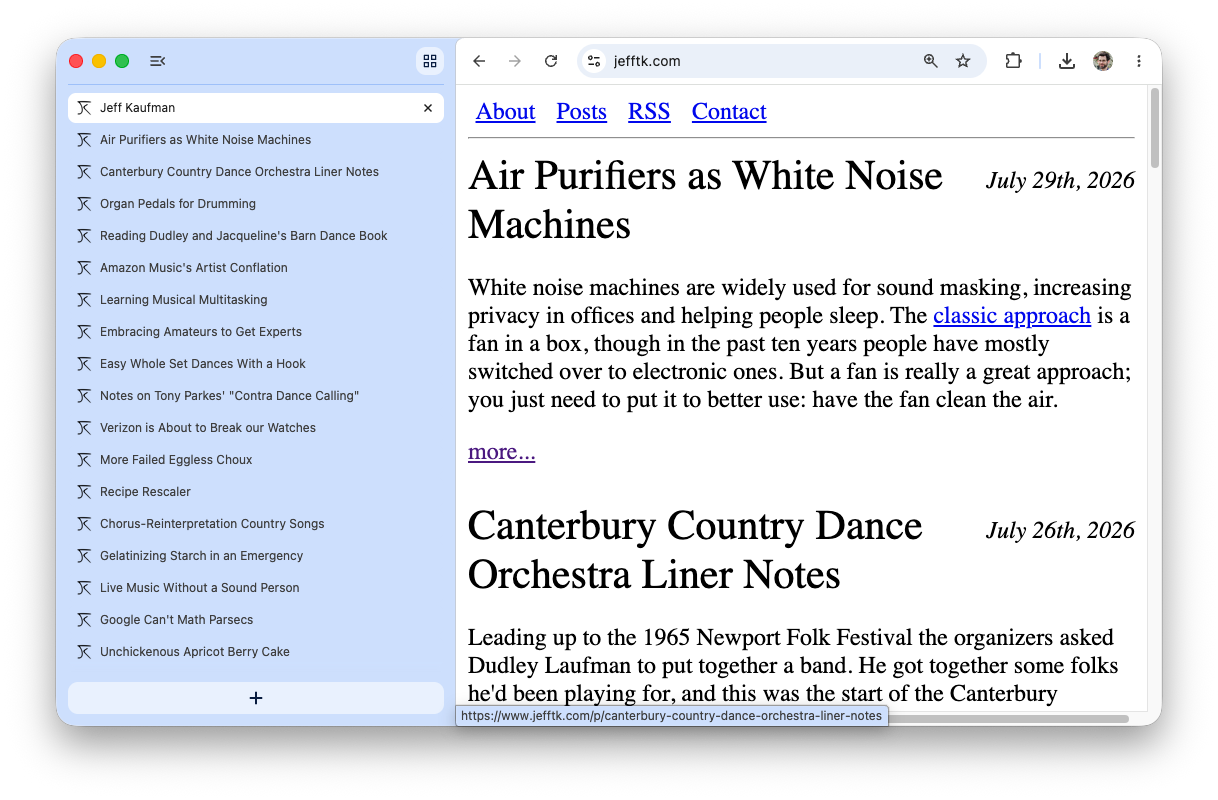Switch to Reading Dudley and Jacqueline's Barn Dance Book tab
Screen dimensions: 1218x800
(256, 236)
